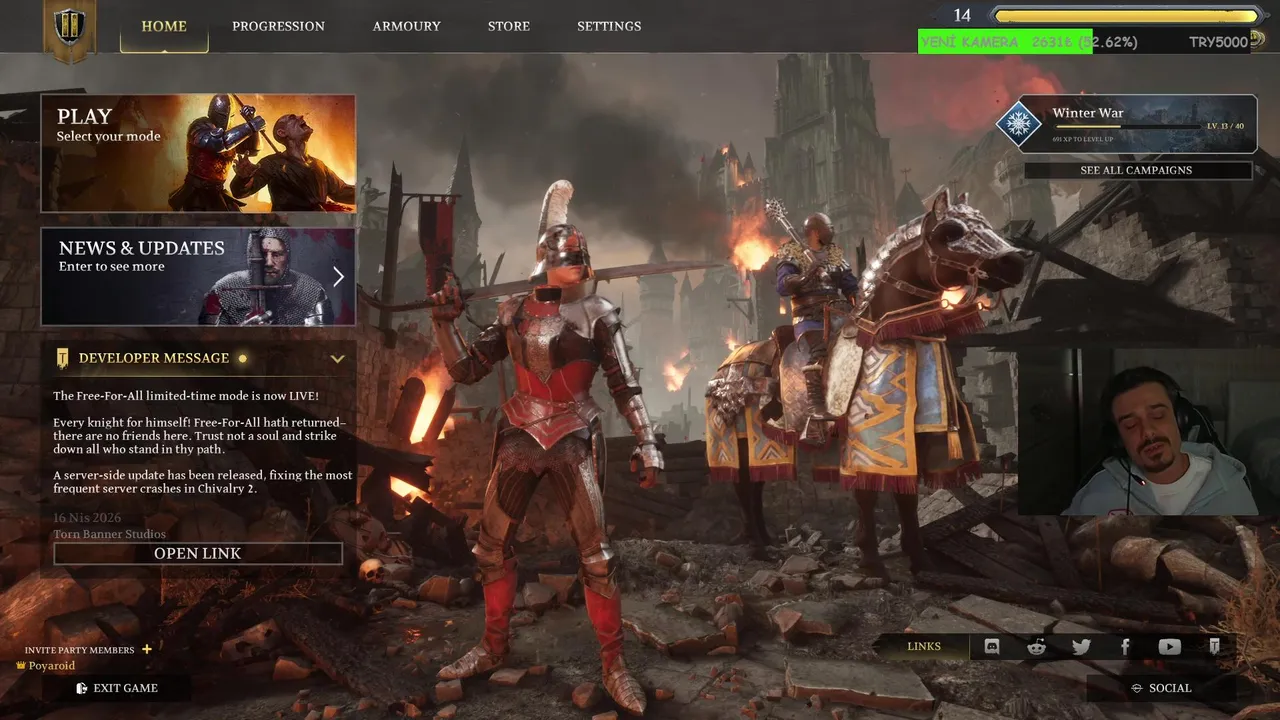1280x720 pixels.
Task: Open the Play select your mode card
Action: 198,153
